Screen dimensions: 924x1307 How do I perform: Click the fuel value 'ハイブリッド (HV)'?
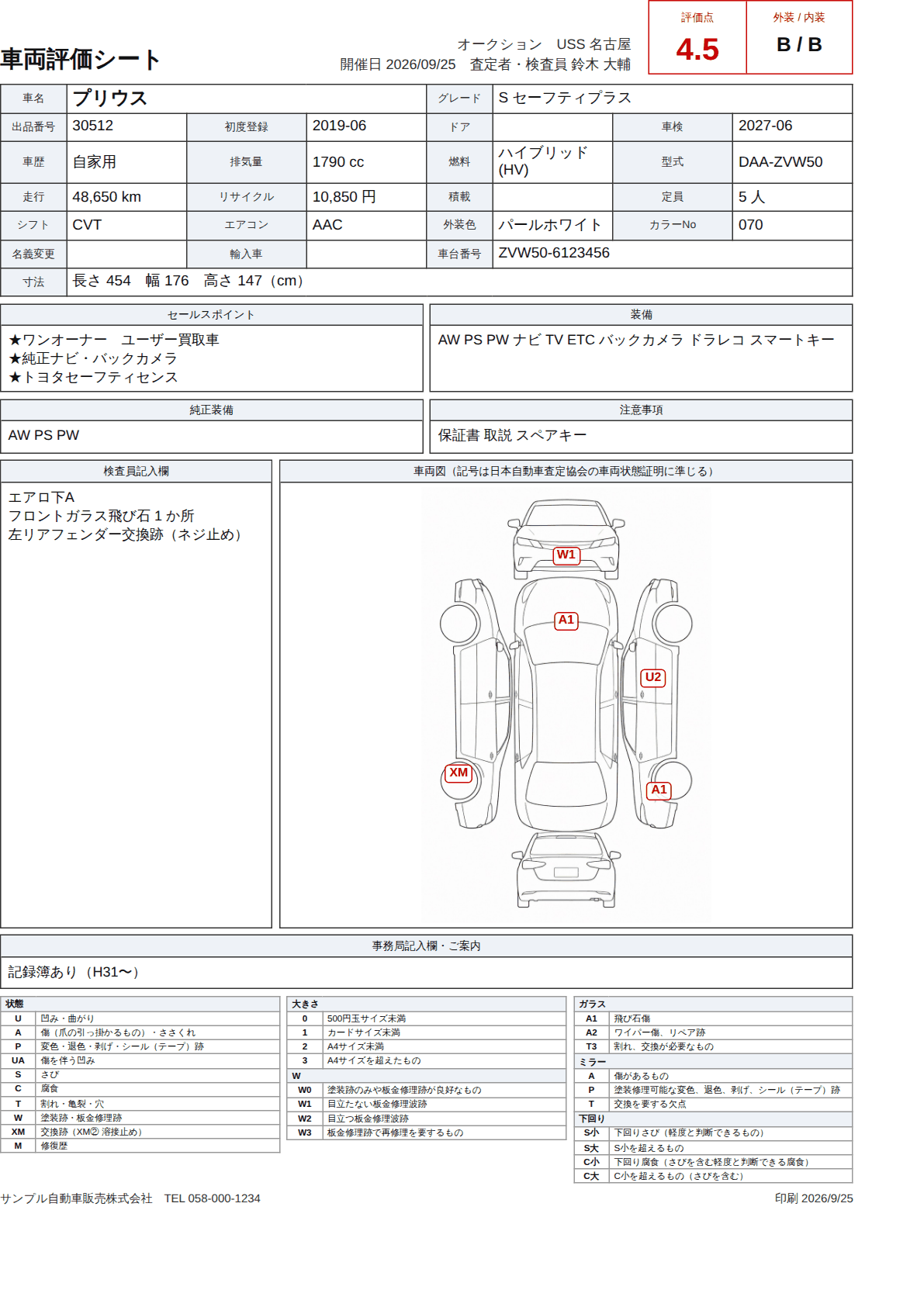(543, 161)
